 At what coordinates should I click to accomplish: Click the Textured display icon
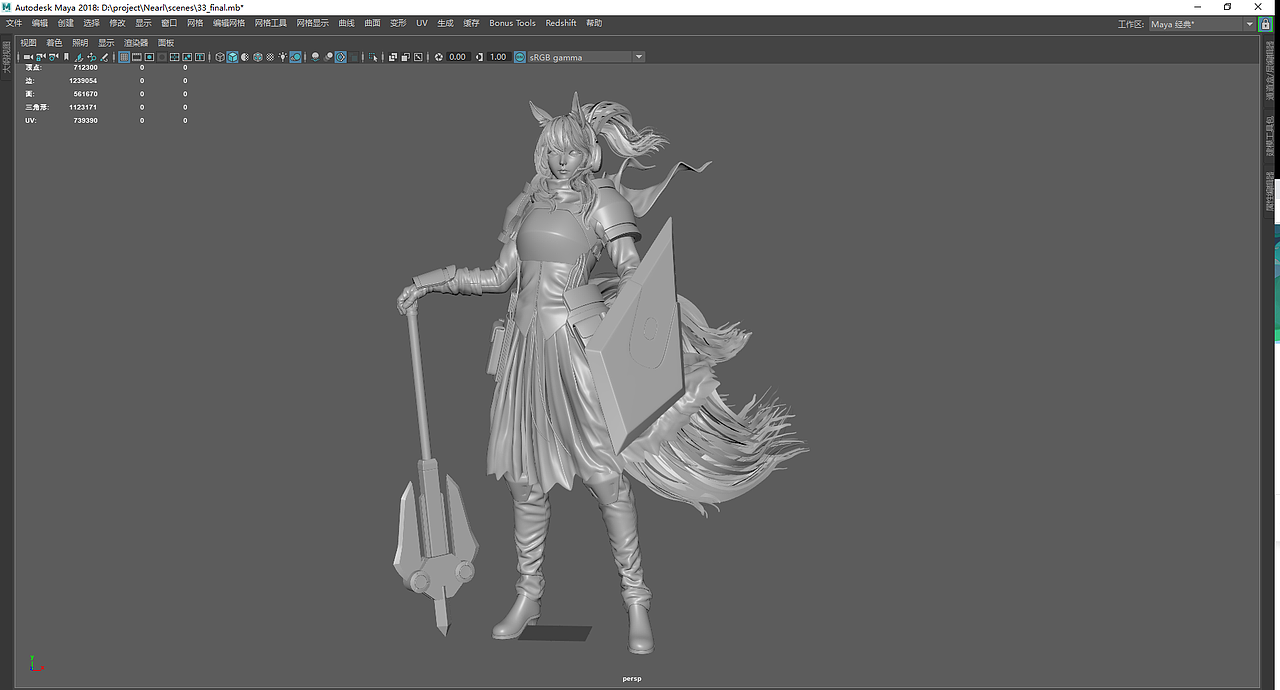tap(270, 57)
